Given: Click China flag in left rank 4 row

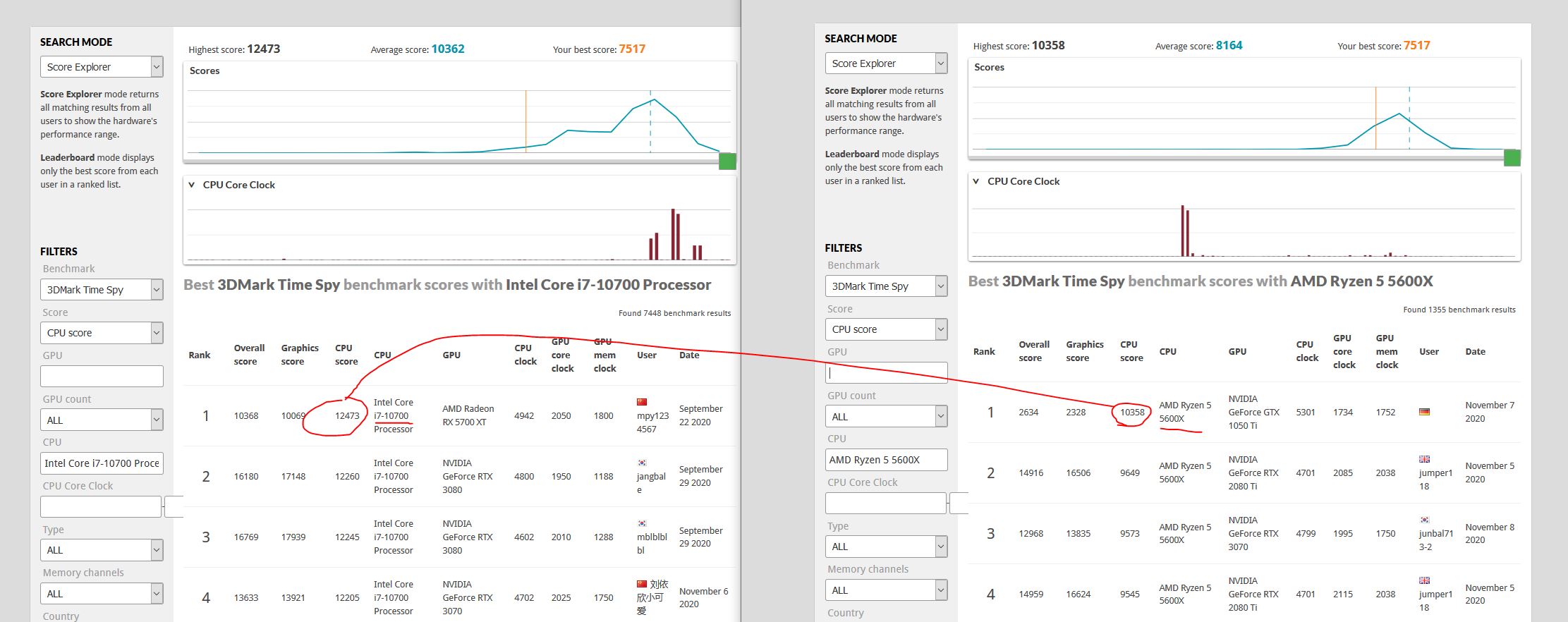Looking at the screenshot, I should pyautogui.click(x=642, y=584).
